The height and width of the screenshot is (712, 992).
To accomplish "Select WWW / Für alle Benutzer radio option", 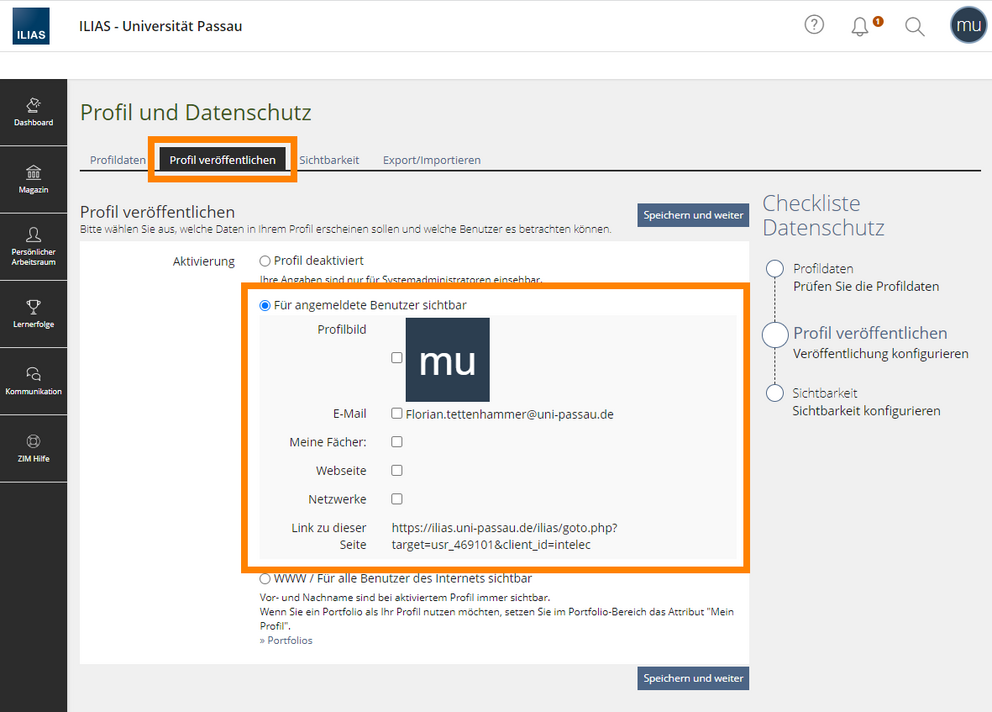I will (x=265, y=578).
